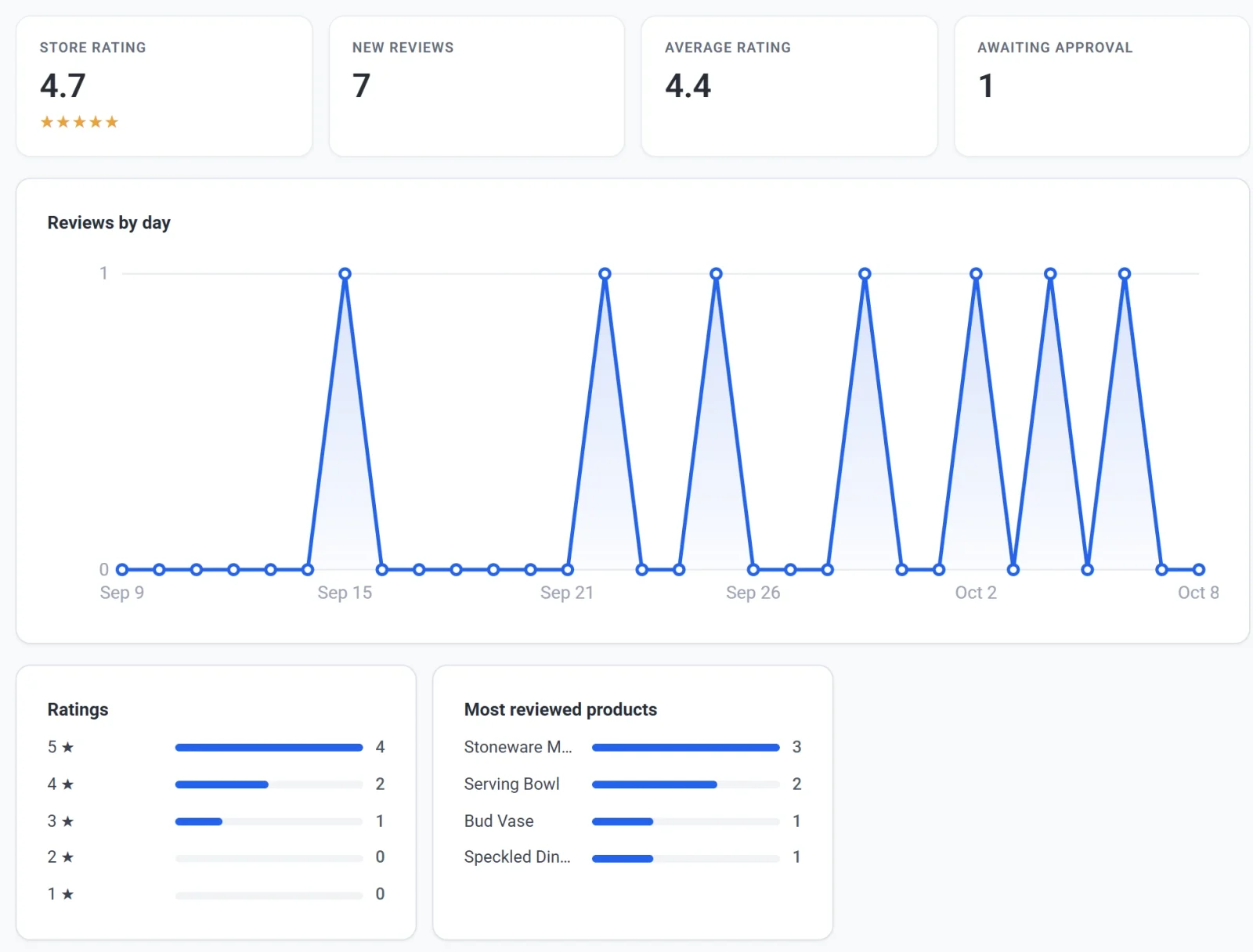Screen dimensions: 1253x952
Task: Click the count 4 beside the 5 star bar
Action: click(x=380, y=747)
